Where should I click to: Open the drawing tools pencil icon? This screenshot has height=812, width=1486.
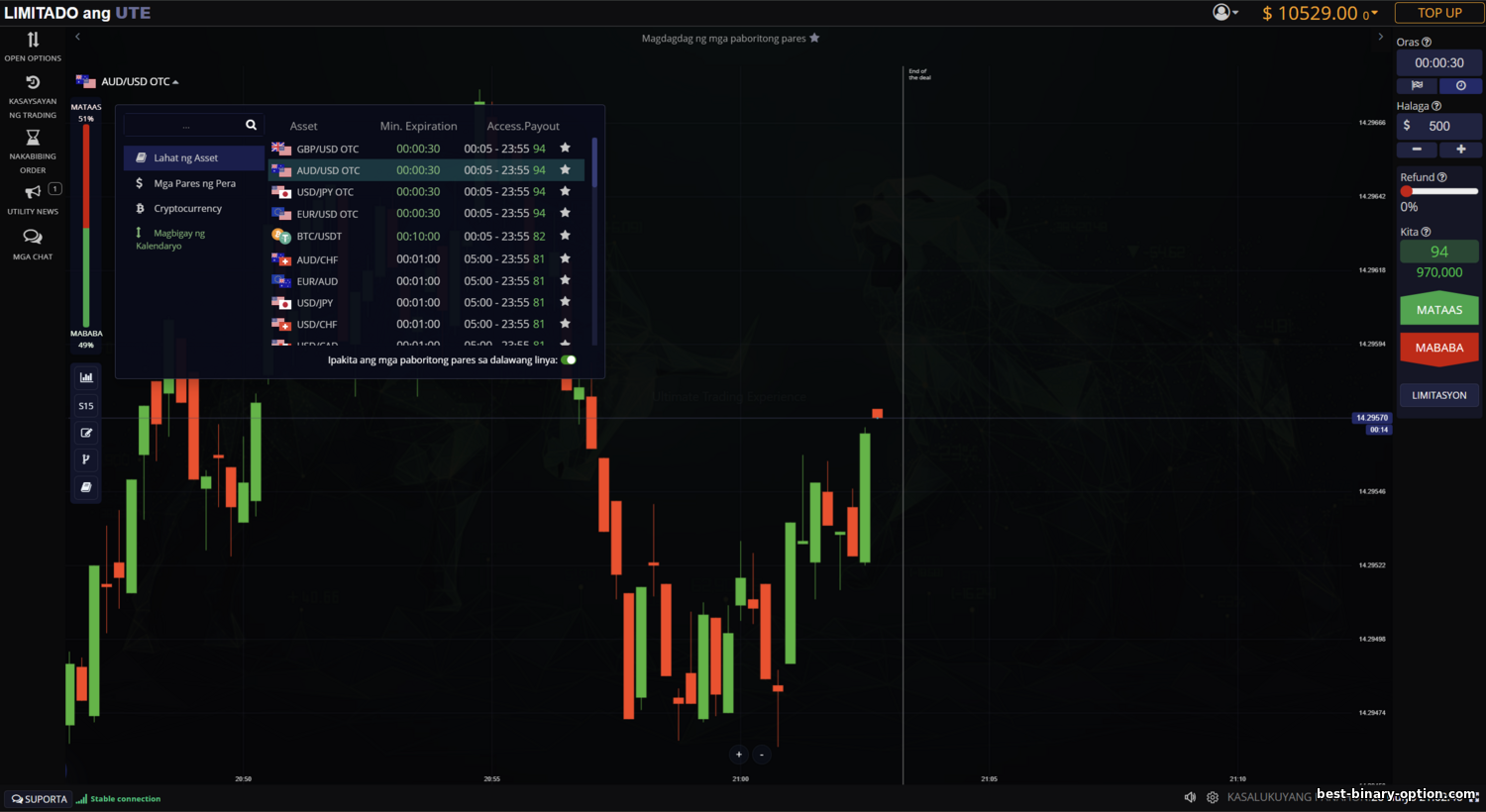(86, 433)
